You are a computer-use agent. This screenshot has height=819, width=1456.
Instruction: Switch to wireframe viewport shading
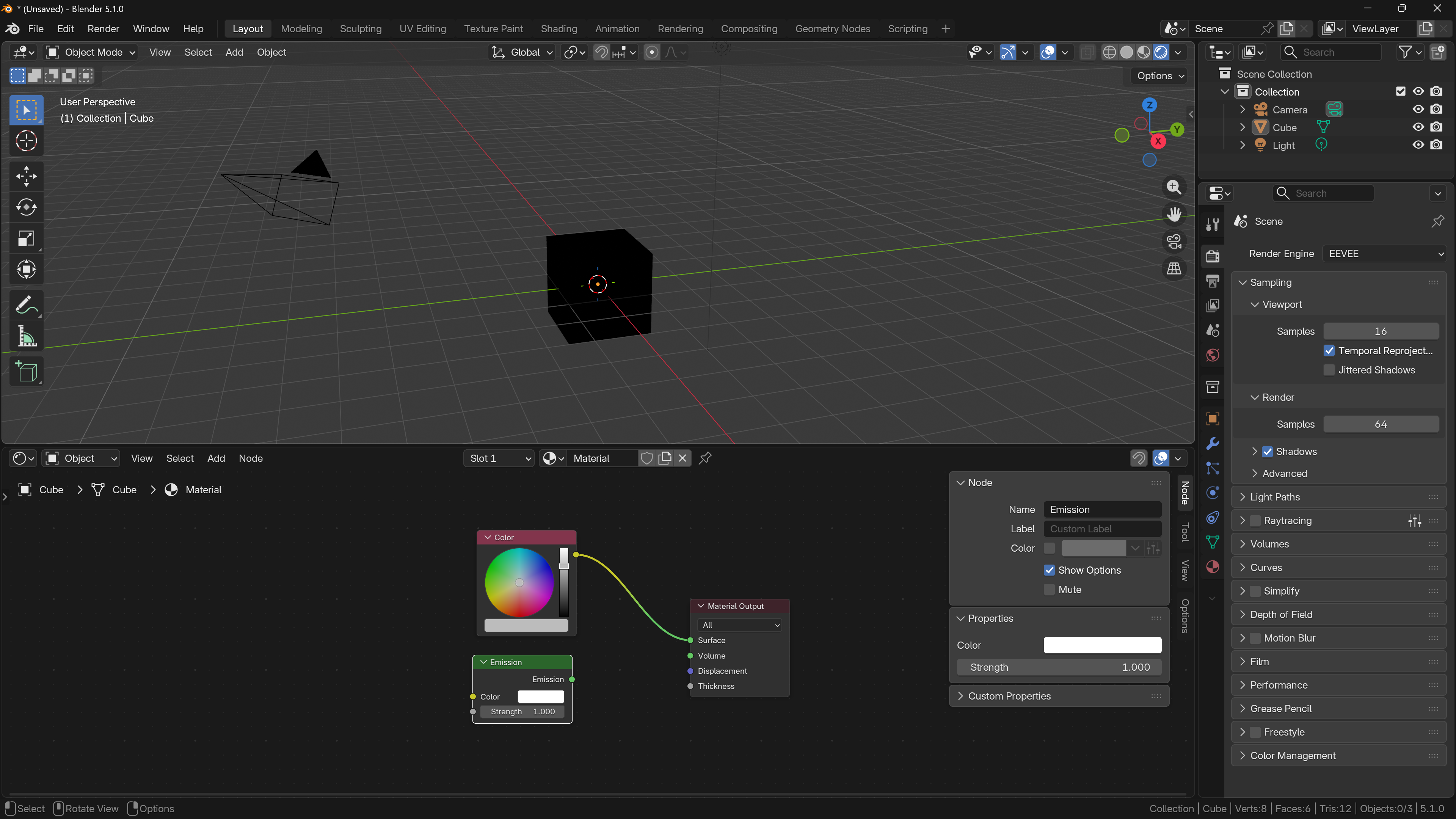(x=1109, y=53)
